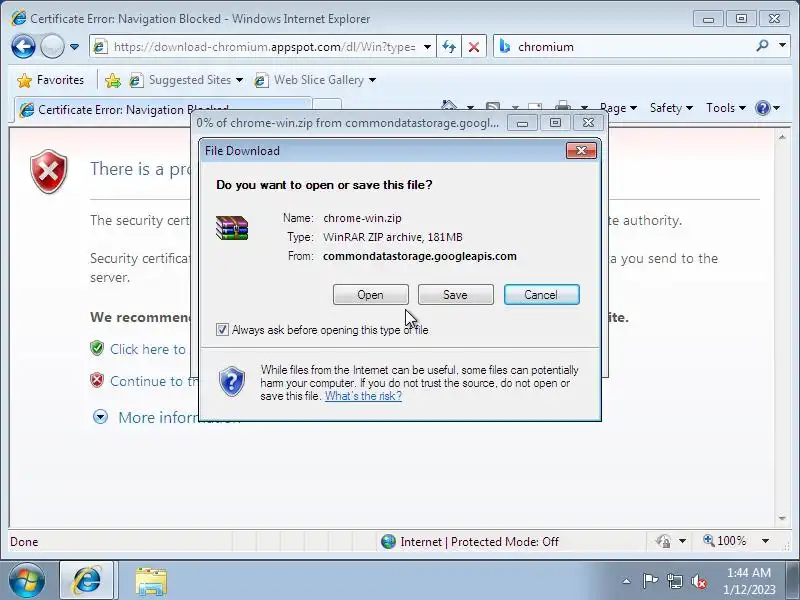Click the chrome-win.zip file name text
The height and width of the screenshot is (600, 800).
pyautogui.click(x=362, y=218)
